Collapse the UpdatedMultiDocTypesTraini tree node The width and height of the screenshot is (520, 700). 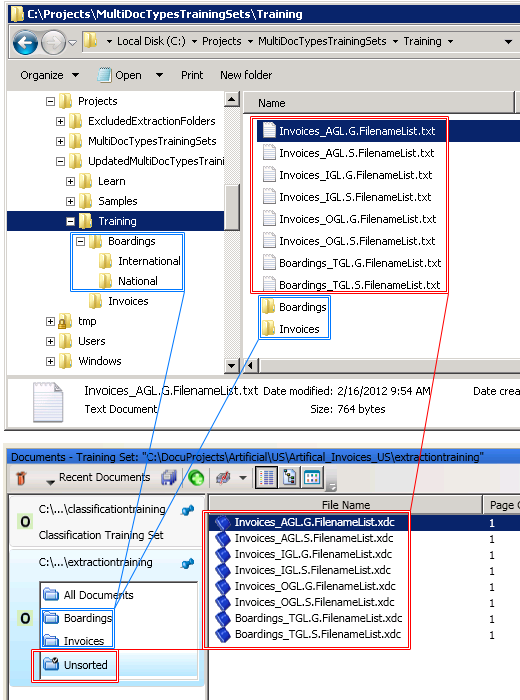[x=60, y=161]
